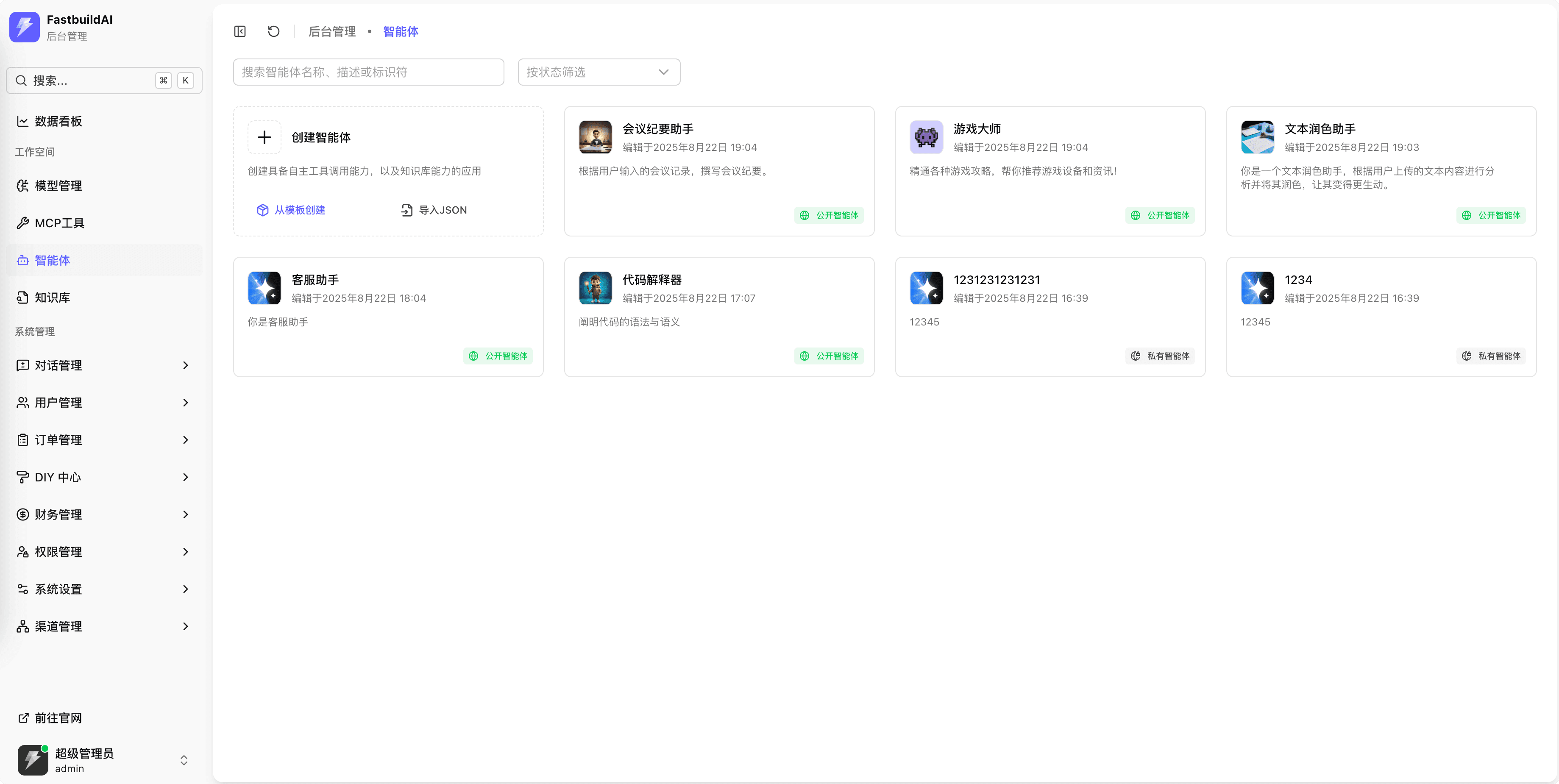
Task: Open the 超级管理员 account switcher
Action: point(103,760)
